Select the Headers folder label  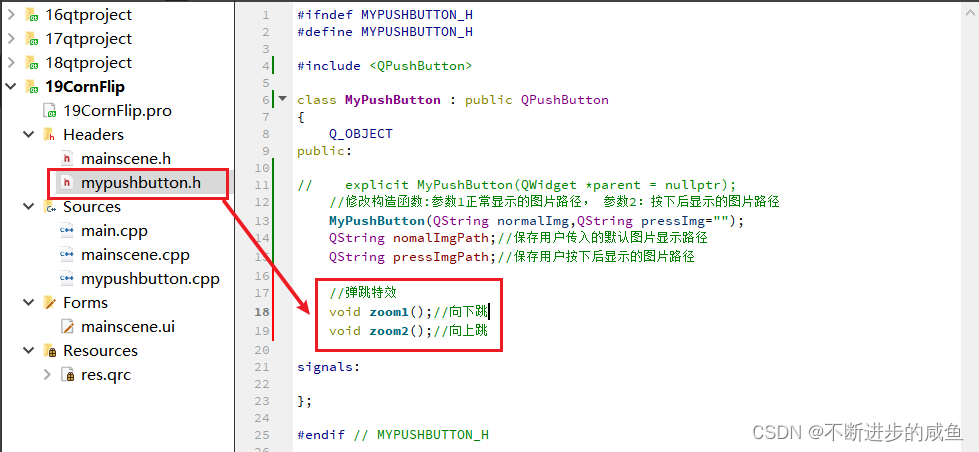tap(94, 134)
